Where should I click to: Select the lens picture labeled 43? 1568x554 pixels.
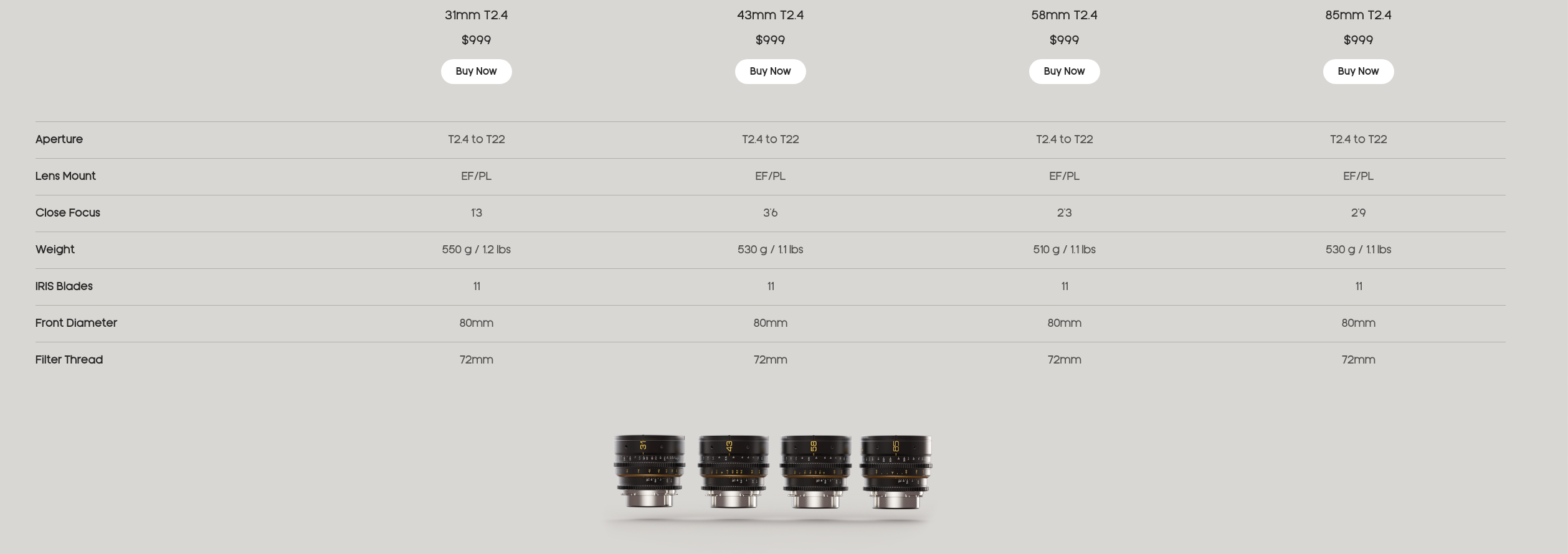click(733, 471)
